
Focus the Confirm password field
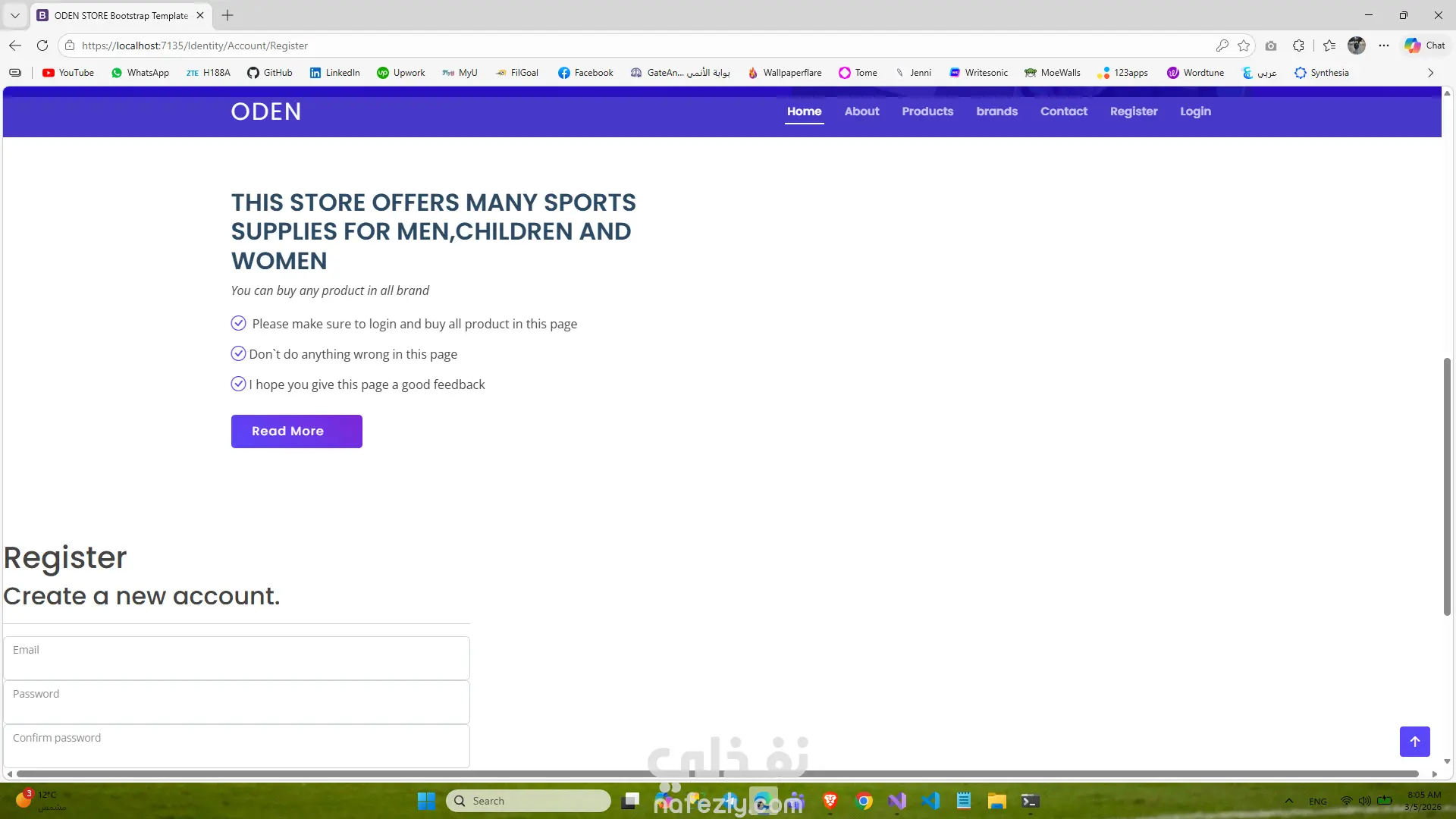pyautogui.click(x=237, y=746)
